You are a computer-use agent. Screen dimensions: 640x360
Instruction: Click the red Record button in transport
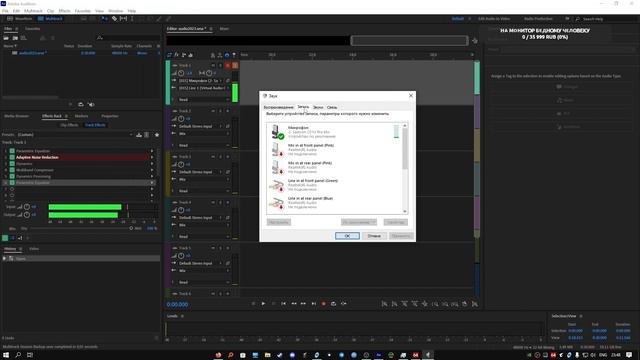click(x=324, y=304)
